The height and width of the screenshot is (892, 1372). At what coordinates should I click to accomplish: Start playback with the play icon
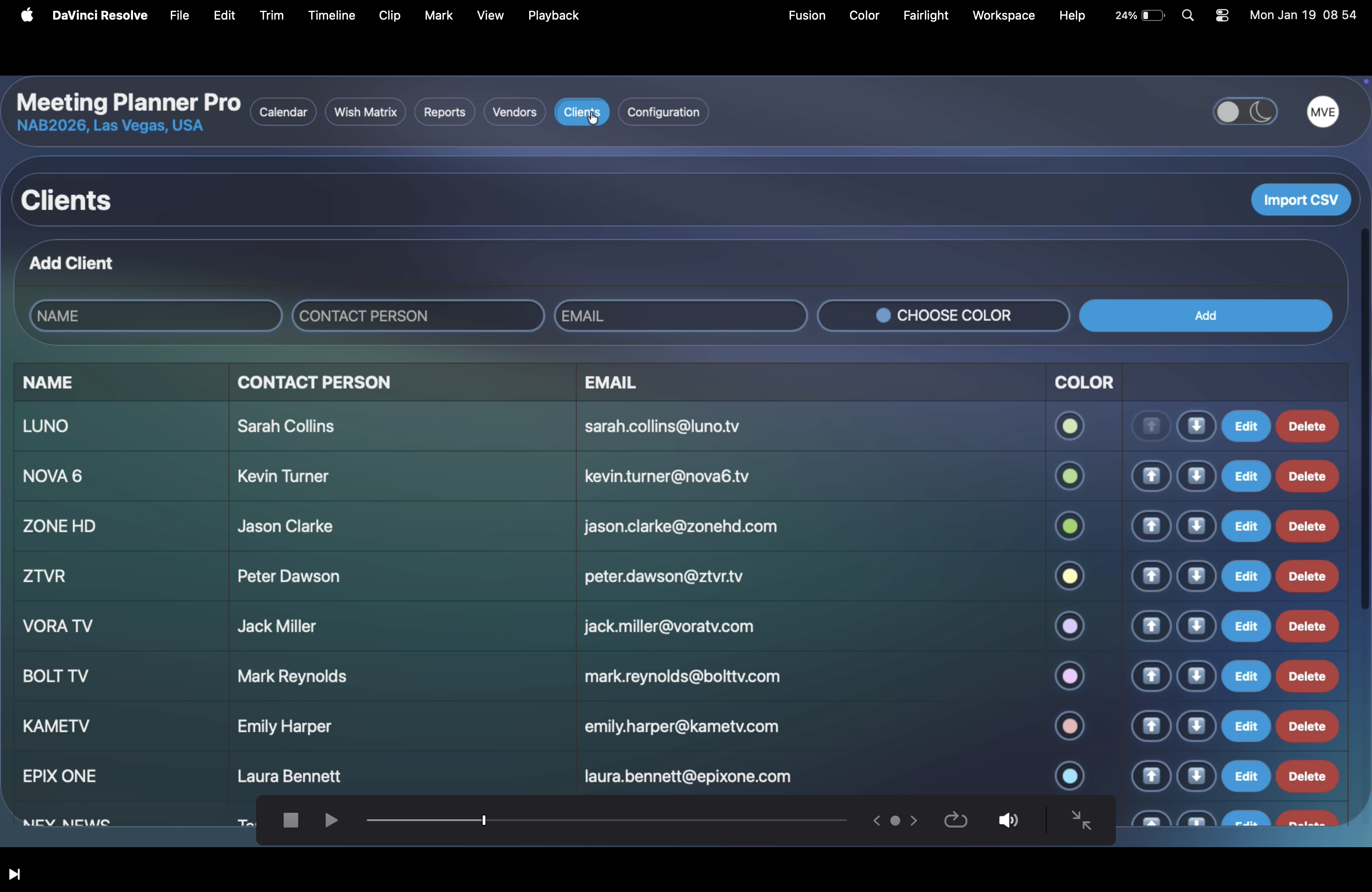pos(331,821)
